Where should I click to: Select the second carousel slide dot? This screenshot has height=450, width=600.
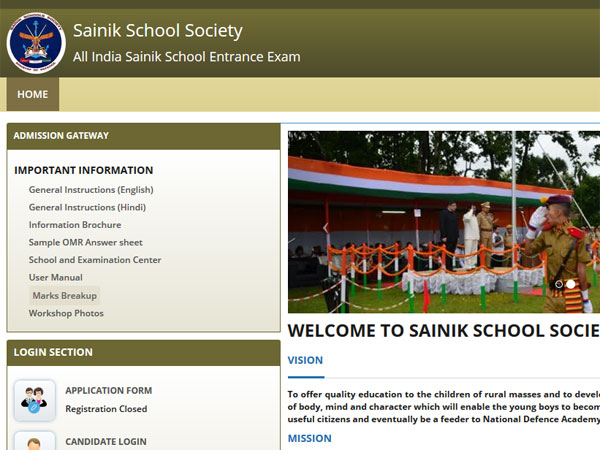coord(571,284)
